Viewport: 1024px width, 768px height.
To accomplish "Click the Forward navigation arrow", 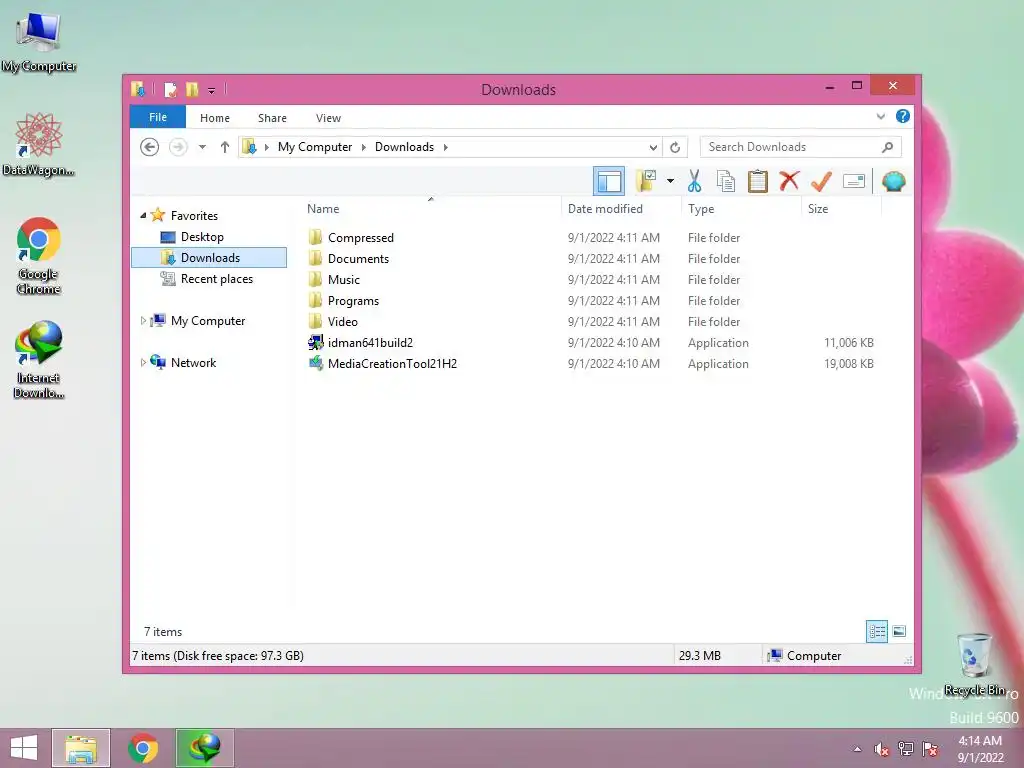I will [x=178, y=147].
